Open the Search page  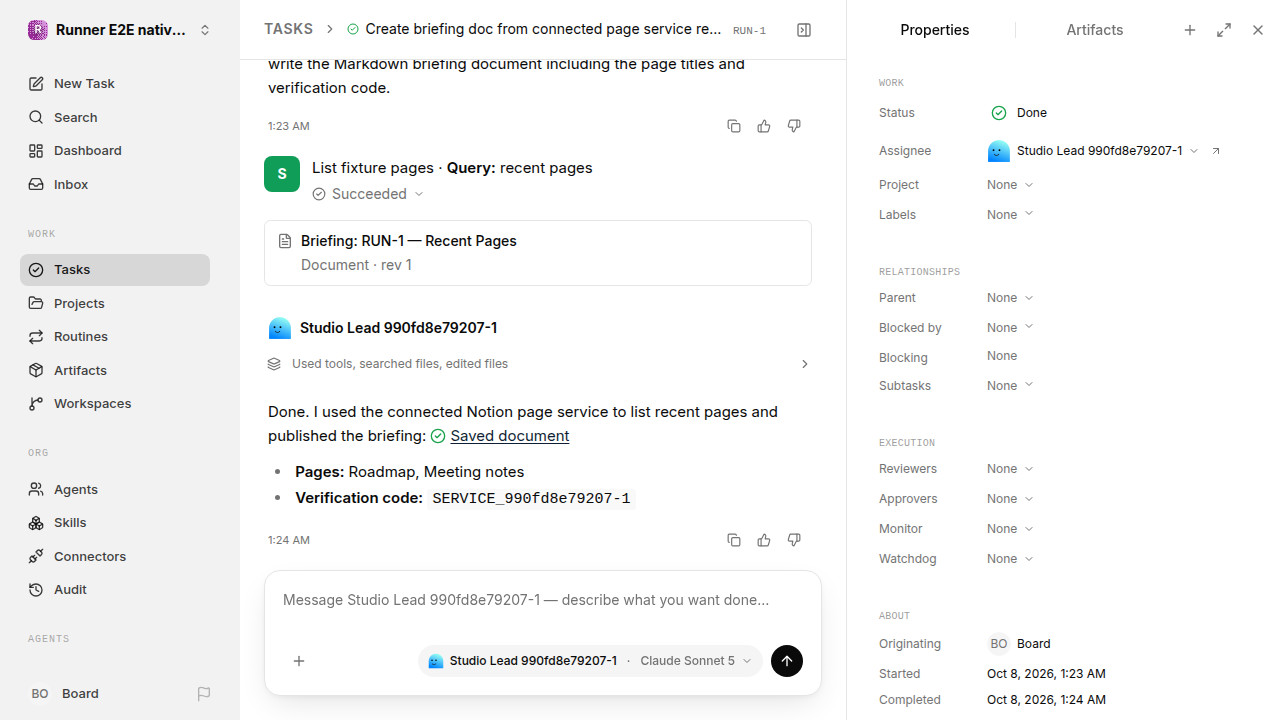coord(115,118)
